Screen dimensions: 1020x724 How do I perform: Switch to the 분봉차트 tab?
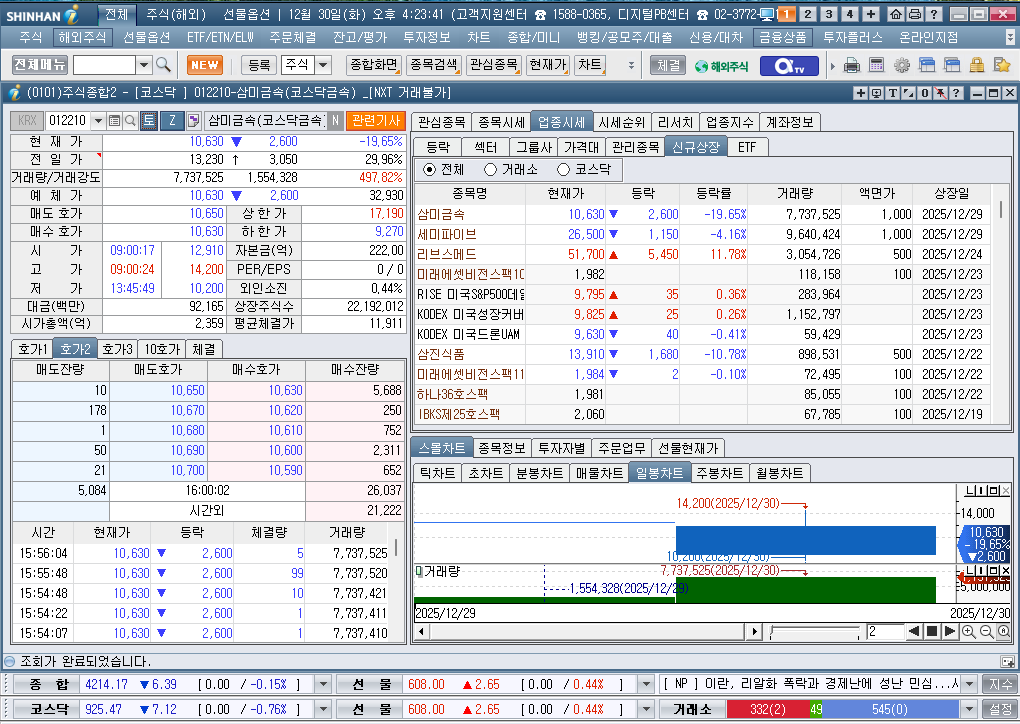pyautogui.click(x=539, y=473)
